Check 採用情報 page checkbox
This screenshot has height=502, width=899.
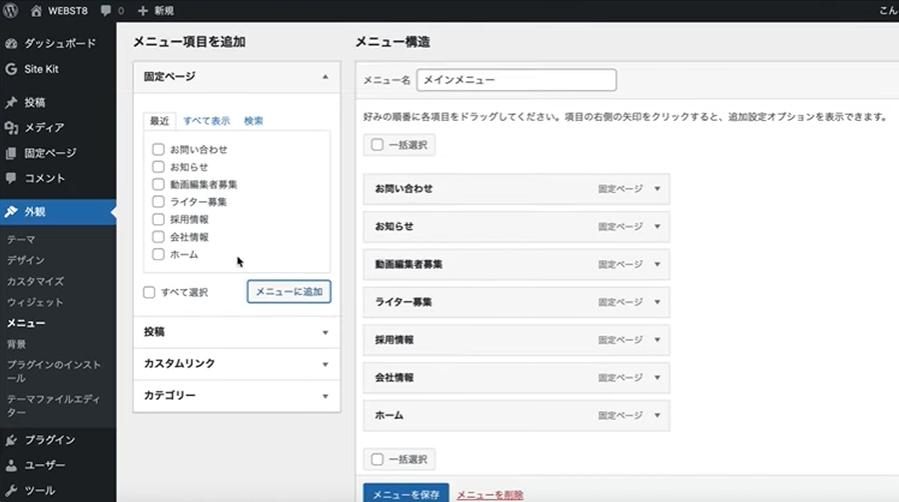coord(158,219)
